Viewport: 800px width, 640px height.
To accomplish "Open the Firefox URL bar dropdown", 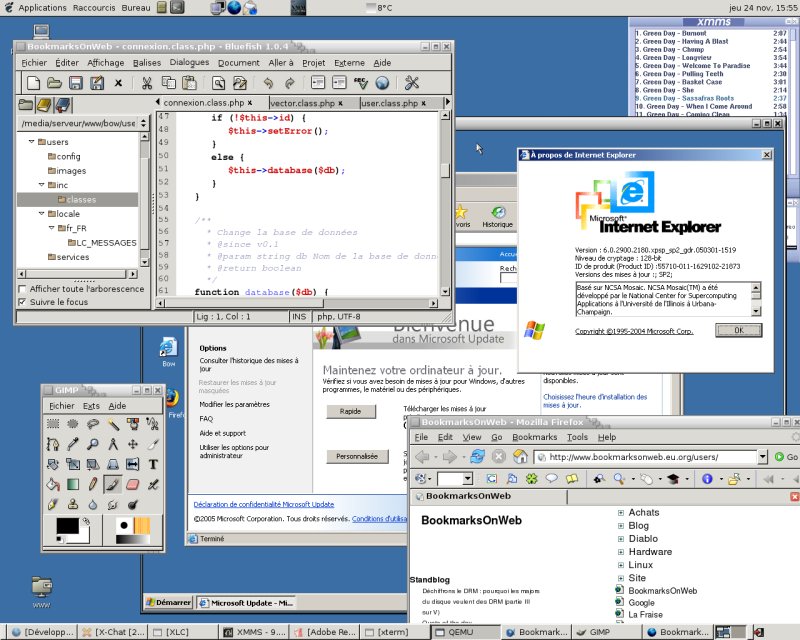I will click(x=763, y=457).
